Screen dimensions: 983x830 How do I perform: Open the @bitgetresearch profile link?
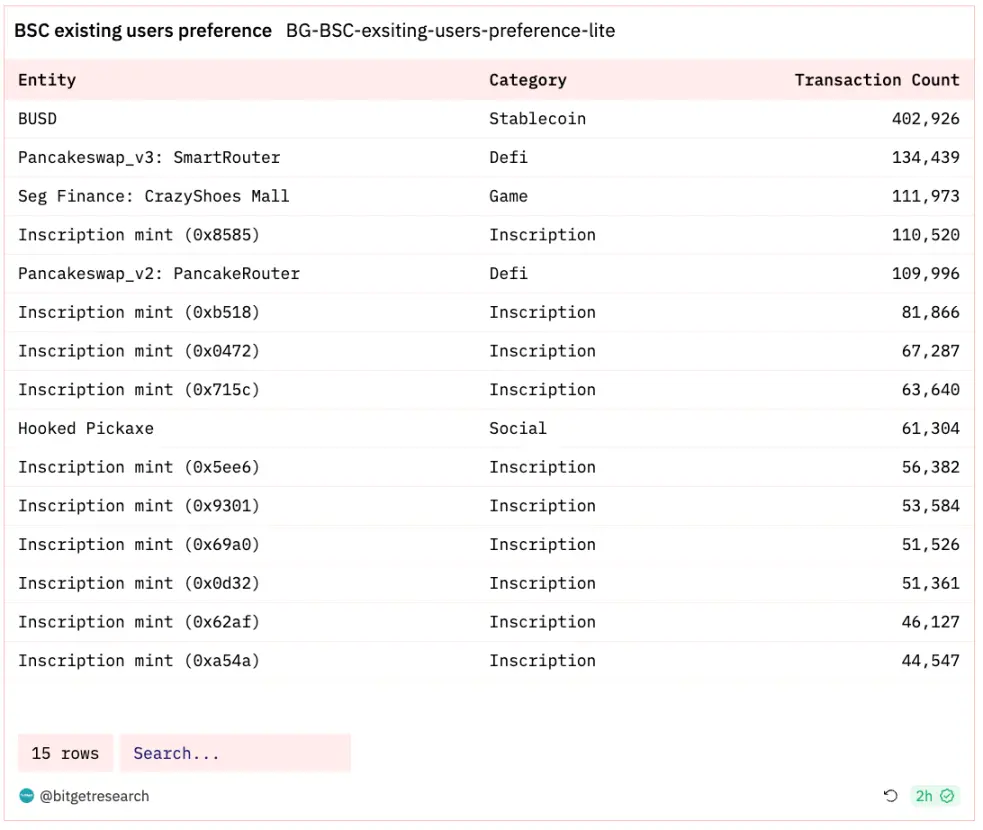click(x=94, y=796)
